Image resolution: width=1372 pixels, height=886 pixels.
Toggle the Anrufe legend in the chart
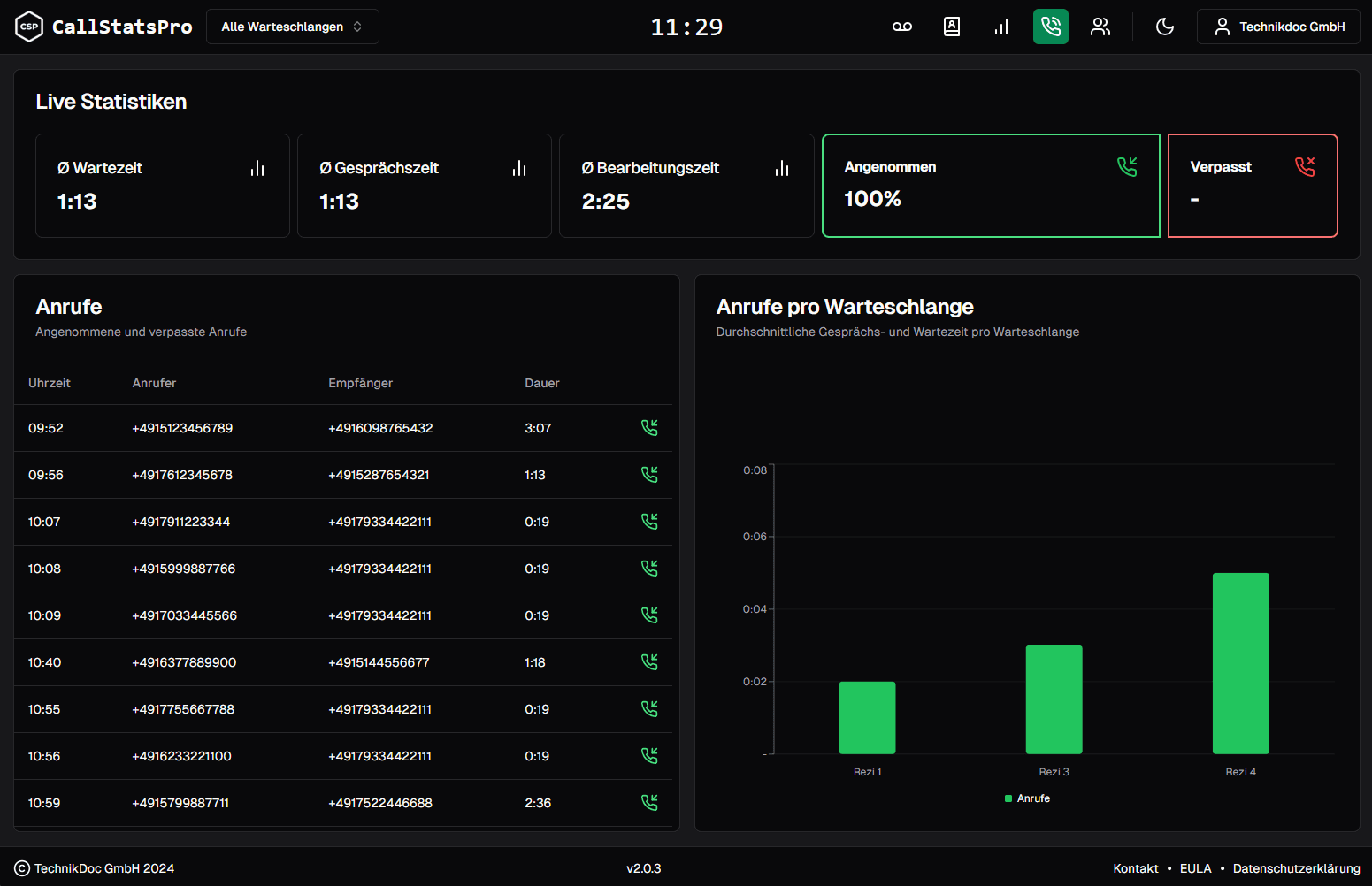tap(1027, 798)
